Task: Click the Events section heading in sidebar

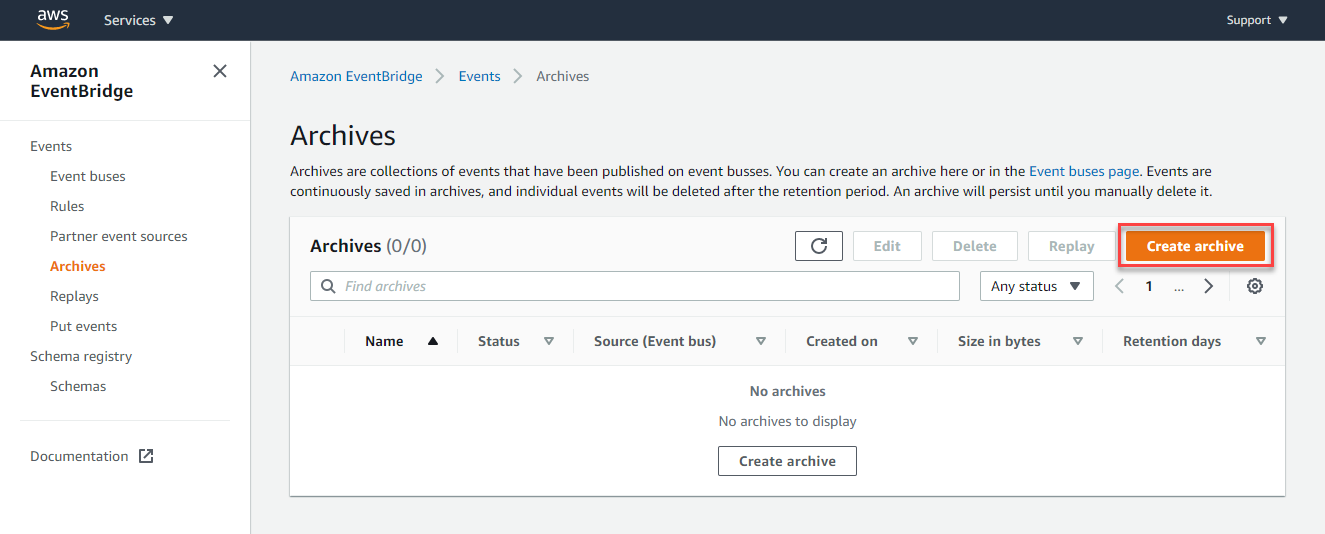Action: coord(51,146)
